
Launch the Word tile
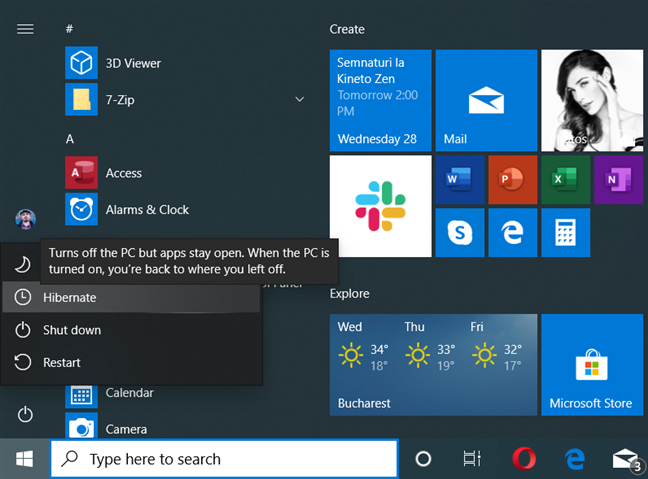point(460,180)
